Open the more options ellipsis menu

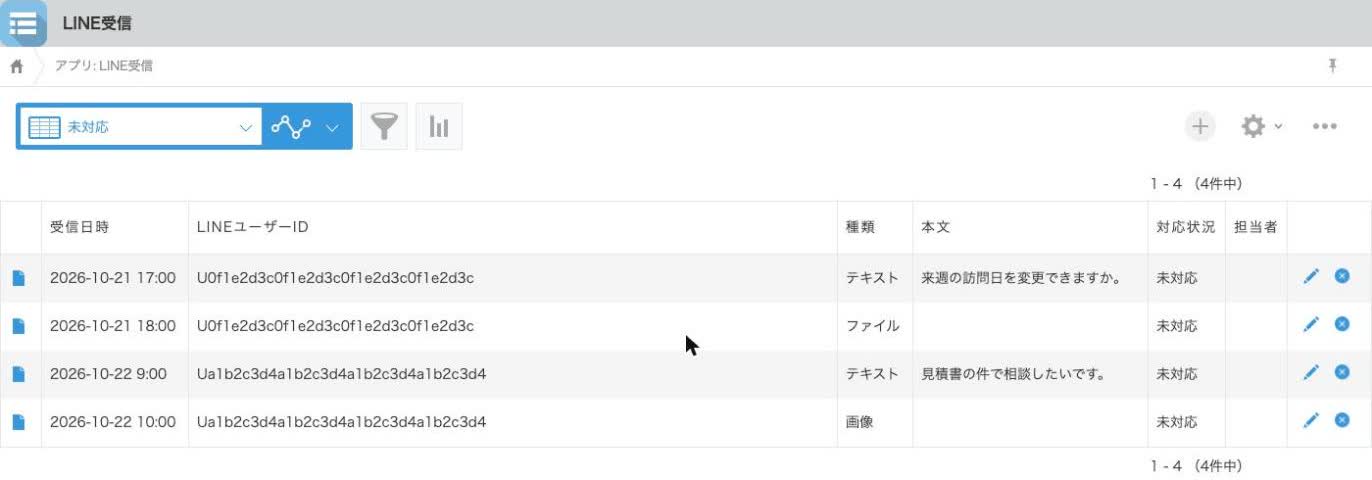(1325, 127)
